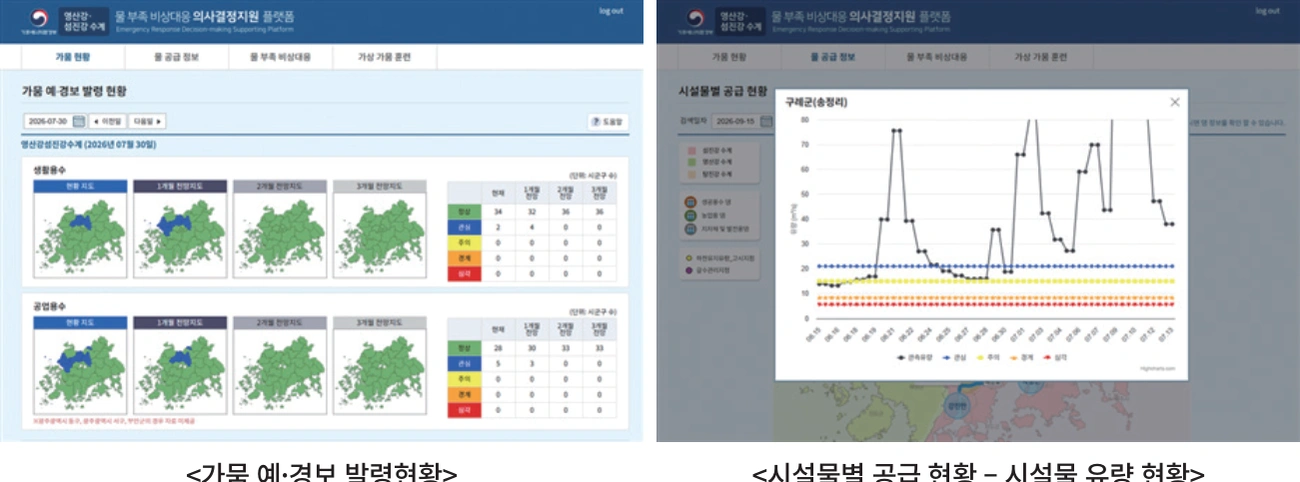Open the 도움말 help button
The height and width of the screenshot is (482, 1300).
click(607, 121)
